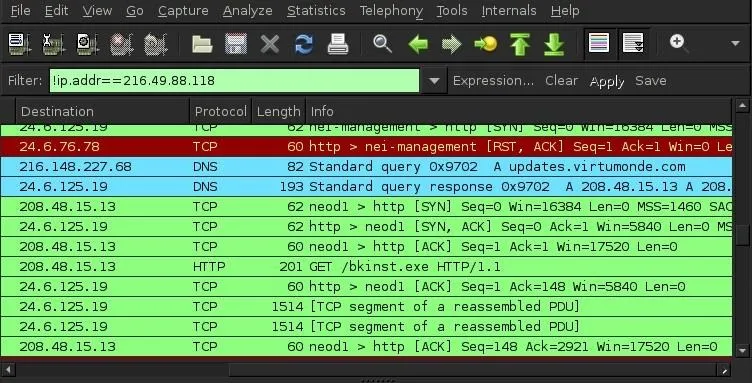Viewport: 752px width, 383px height.
Task: Toggle packet list colorization
Action: [599, 44]
